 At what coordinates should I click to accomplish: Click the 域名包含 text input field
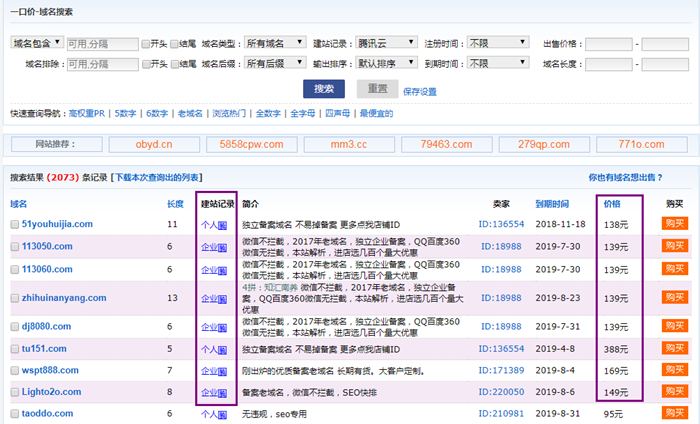click(100, 44)
